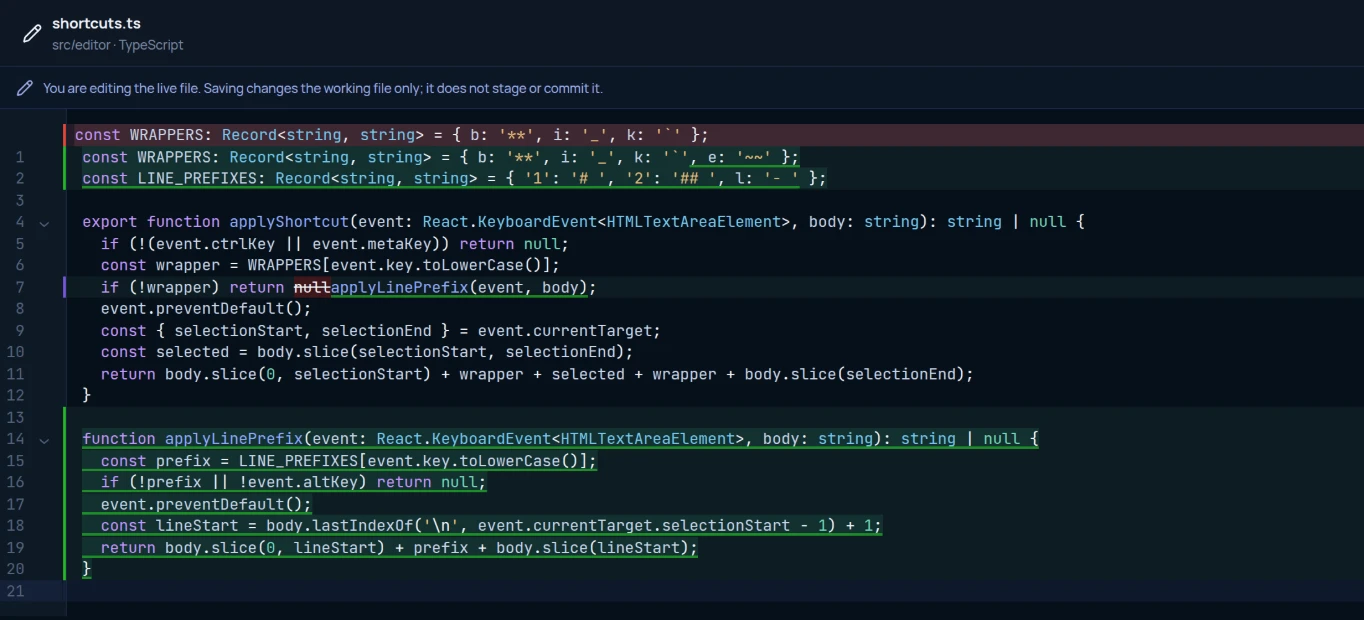Viewport: 1364px width, 620px height.
Task: Click the 'const prefix = LINE_PREFIXES[...]' line
Action: pyautogui.click(x=348, y=461)
